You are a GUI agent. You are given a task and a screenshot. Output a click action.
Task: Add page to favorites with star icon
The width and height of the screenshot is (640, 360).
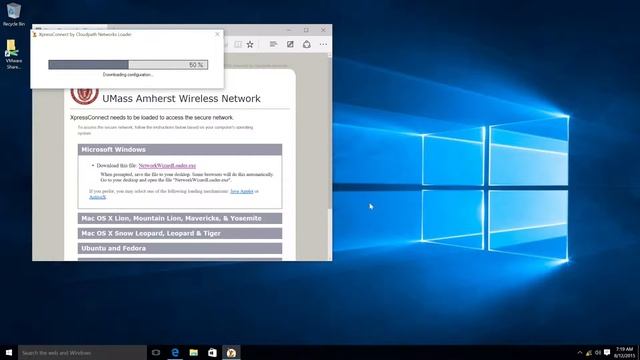coord(250,44)
